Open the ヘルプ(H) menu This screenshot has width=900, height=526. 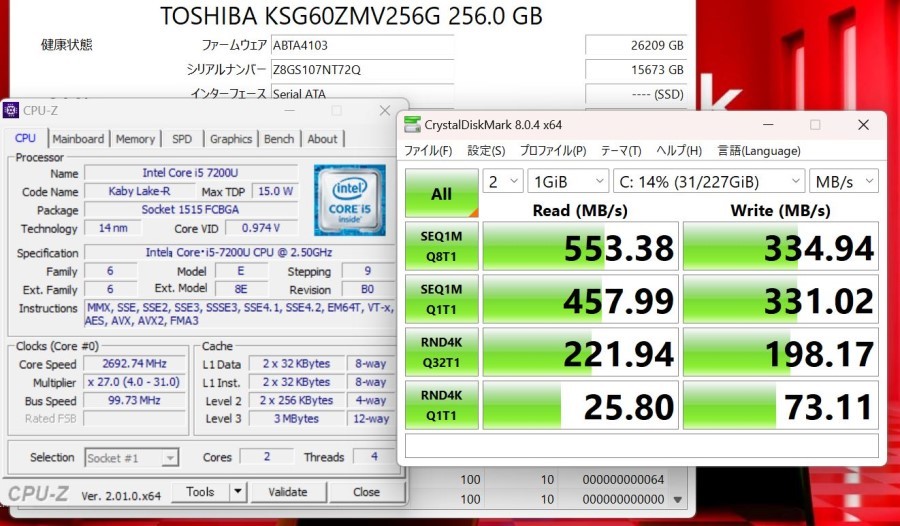click(x=679, y=150)
